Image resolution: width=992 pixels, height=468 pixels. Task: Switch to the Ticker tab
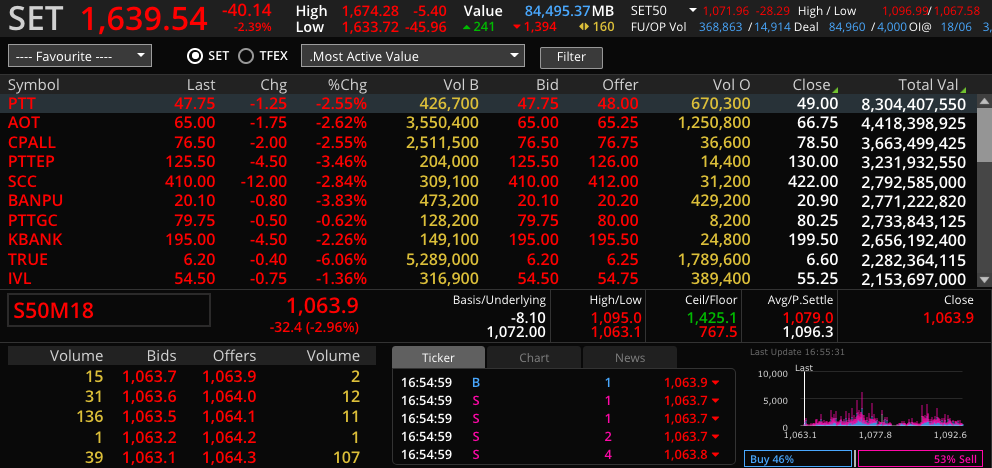click(438, 357)
